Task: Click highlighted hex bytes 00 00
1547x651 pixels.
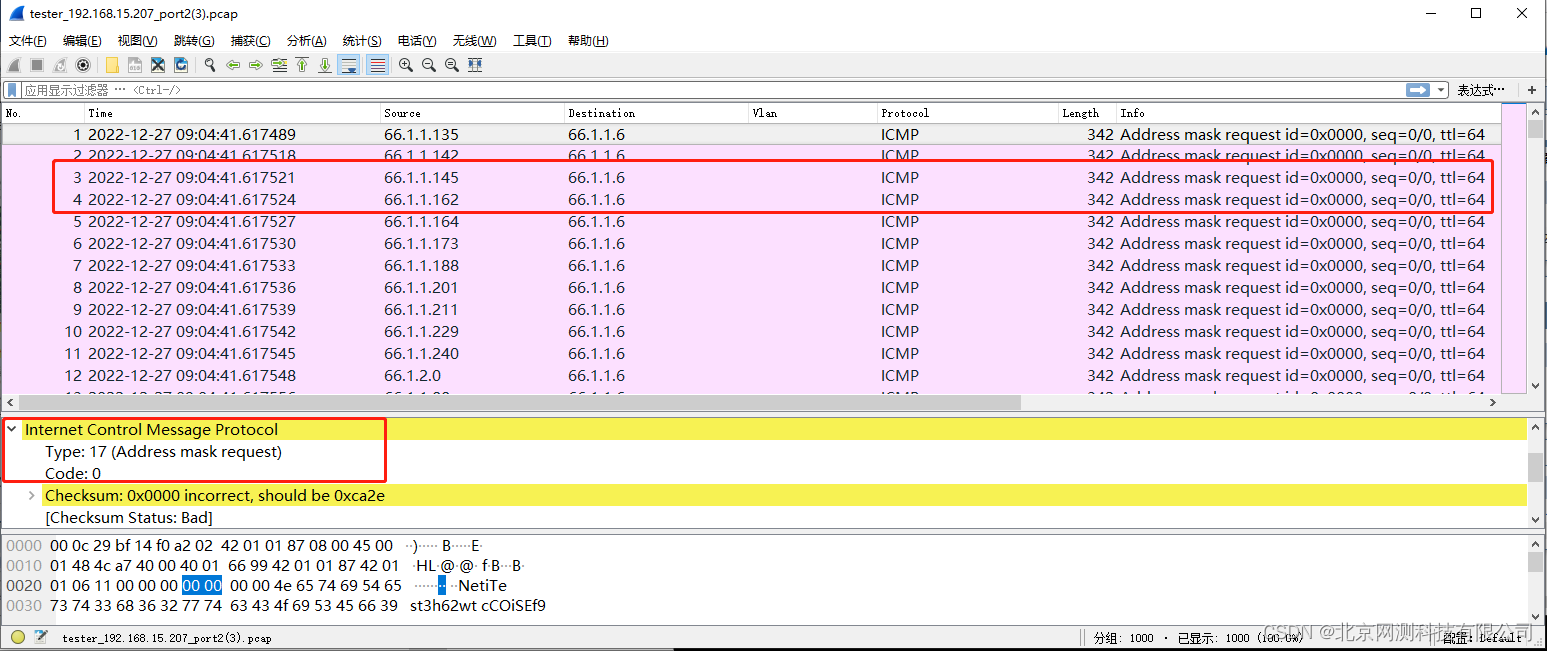Action: click(x=202, y=586)
